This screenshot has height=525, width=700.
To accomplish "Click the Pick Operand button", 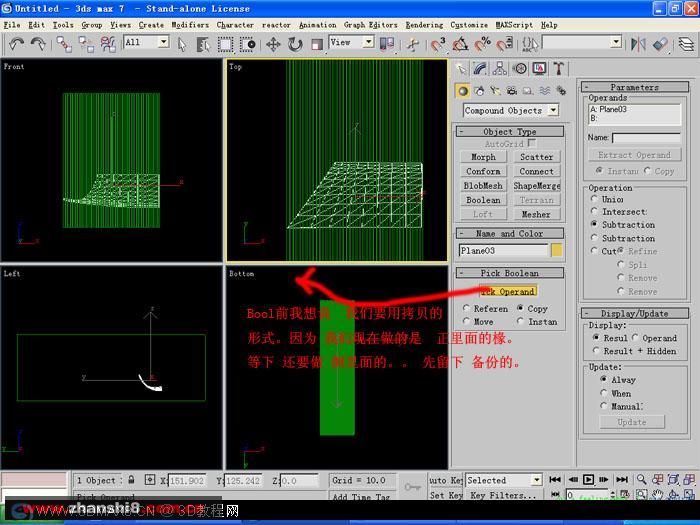I will [508, 292].
